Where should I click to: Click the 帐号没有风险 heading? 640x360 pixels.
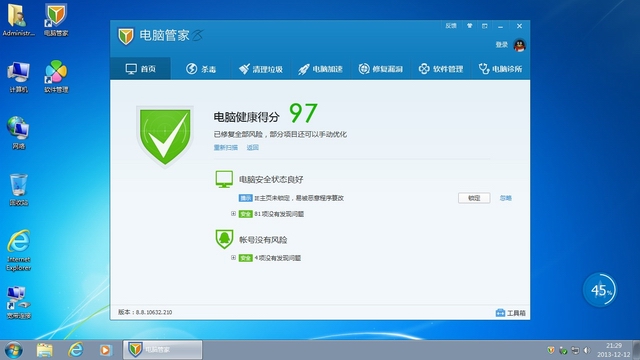point(263,240)
